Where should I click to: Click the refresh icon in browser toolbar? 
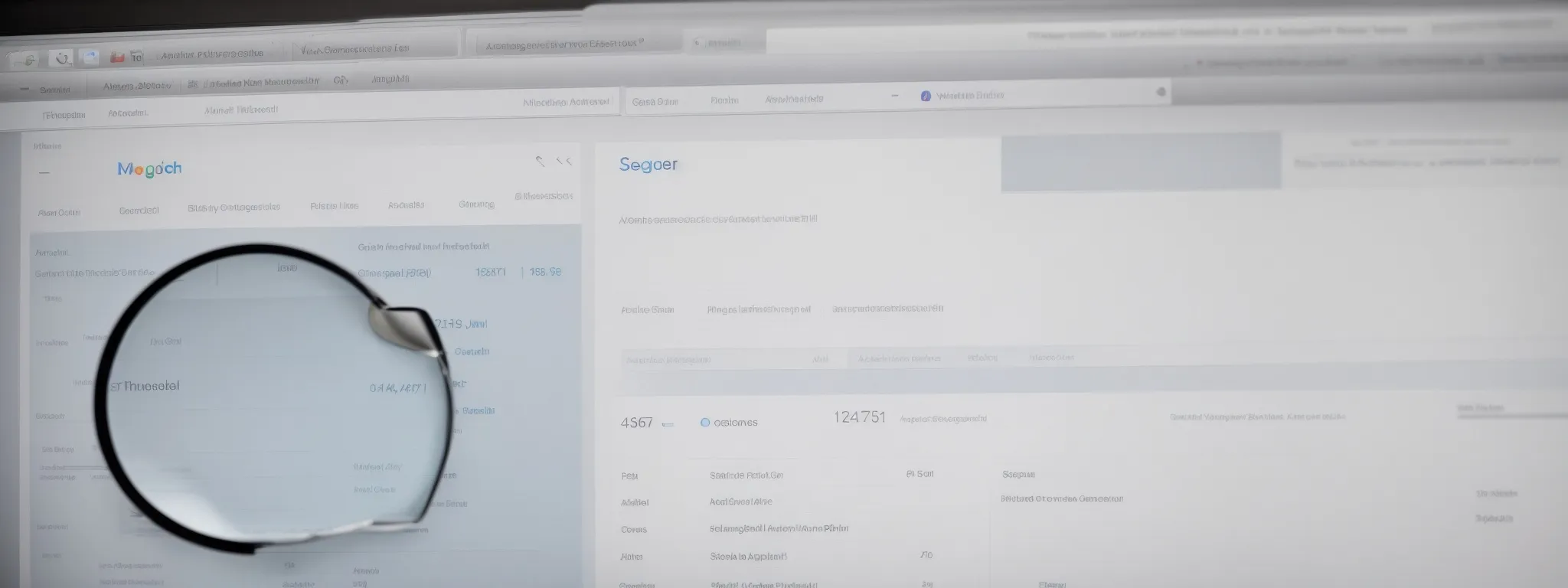(x=63, y=57)
